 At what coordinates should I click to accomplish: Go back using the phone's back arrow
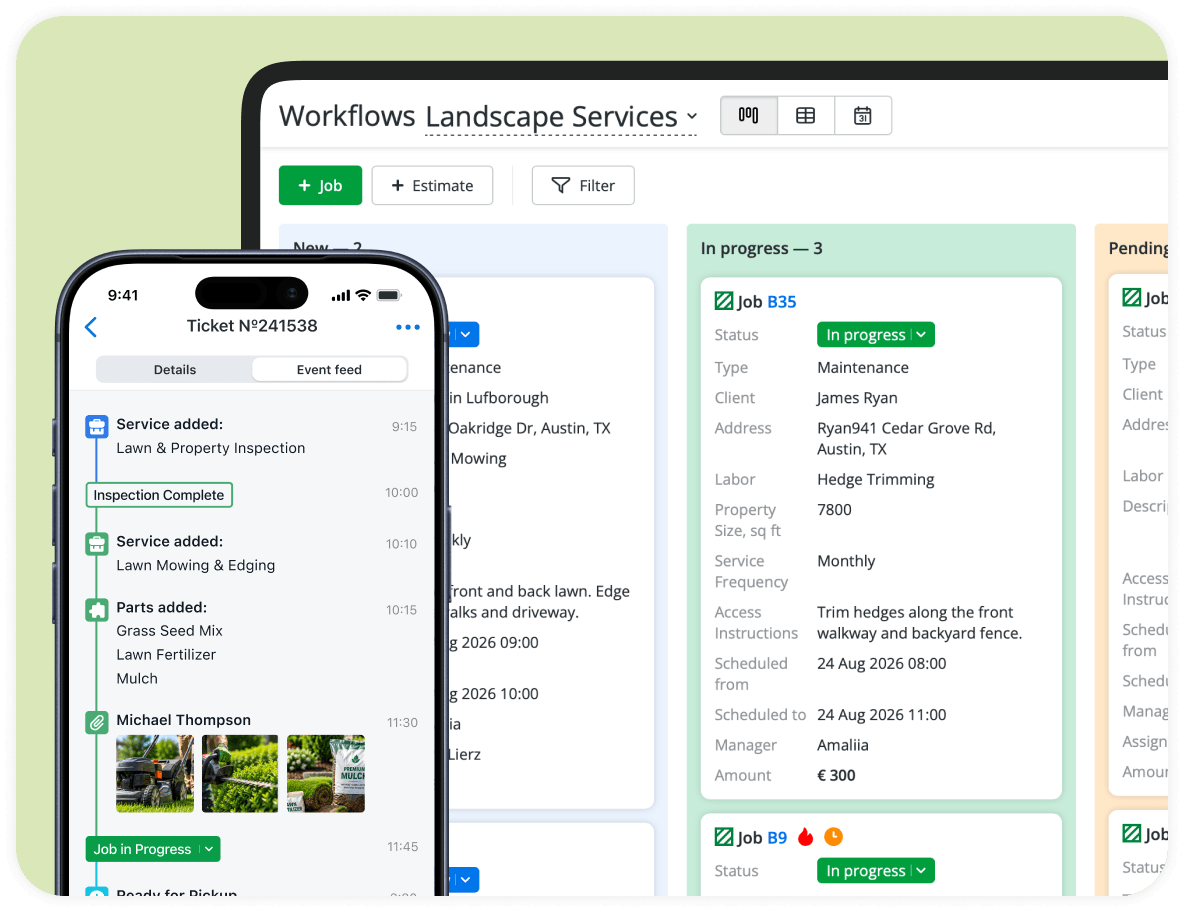[91, 327]
